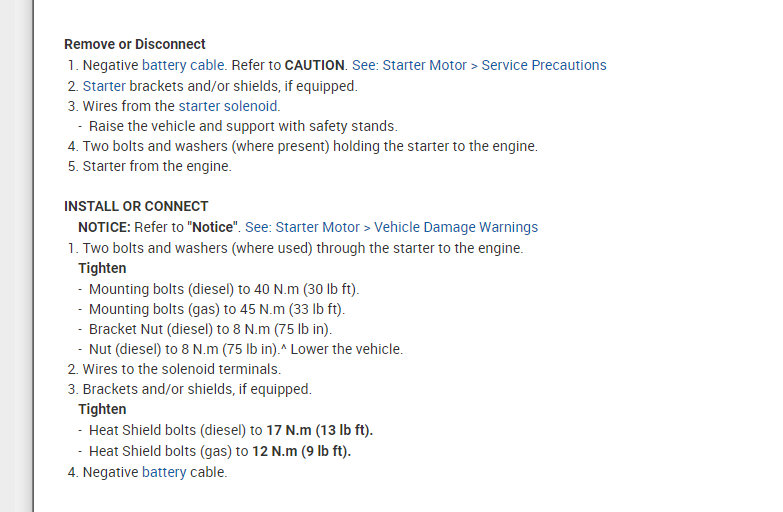Click the 'Remove or Disconnect' heading
The image size is (783, 512).
coord(135,44)
